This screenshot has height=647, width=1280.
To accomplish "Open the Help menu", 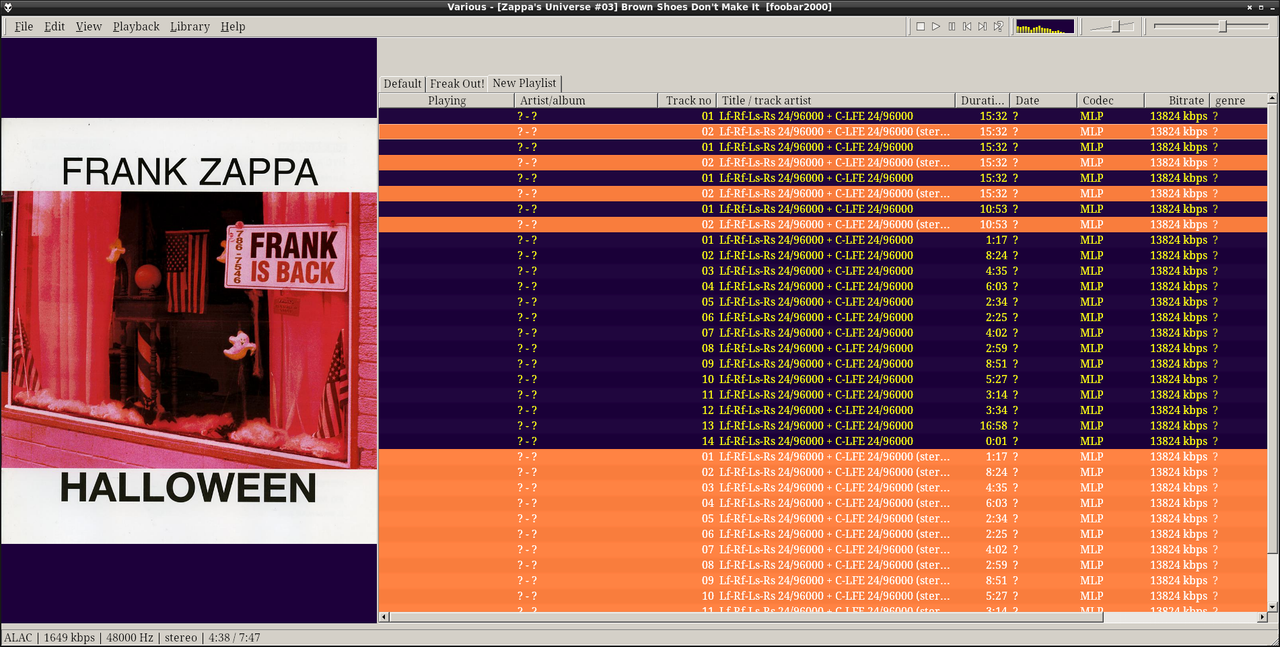I will pyautogui.click(x=233, y=27).
